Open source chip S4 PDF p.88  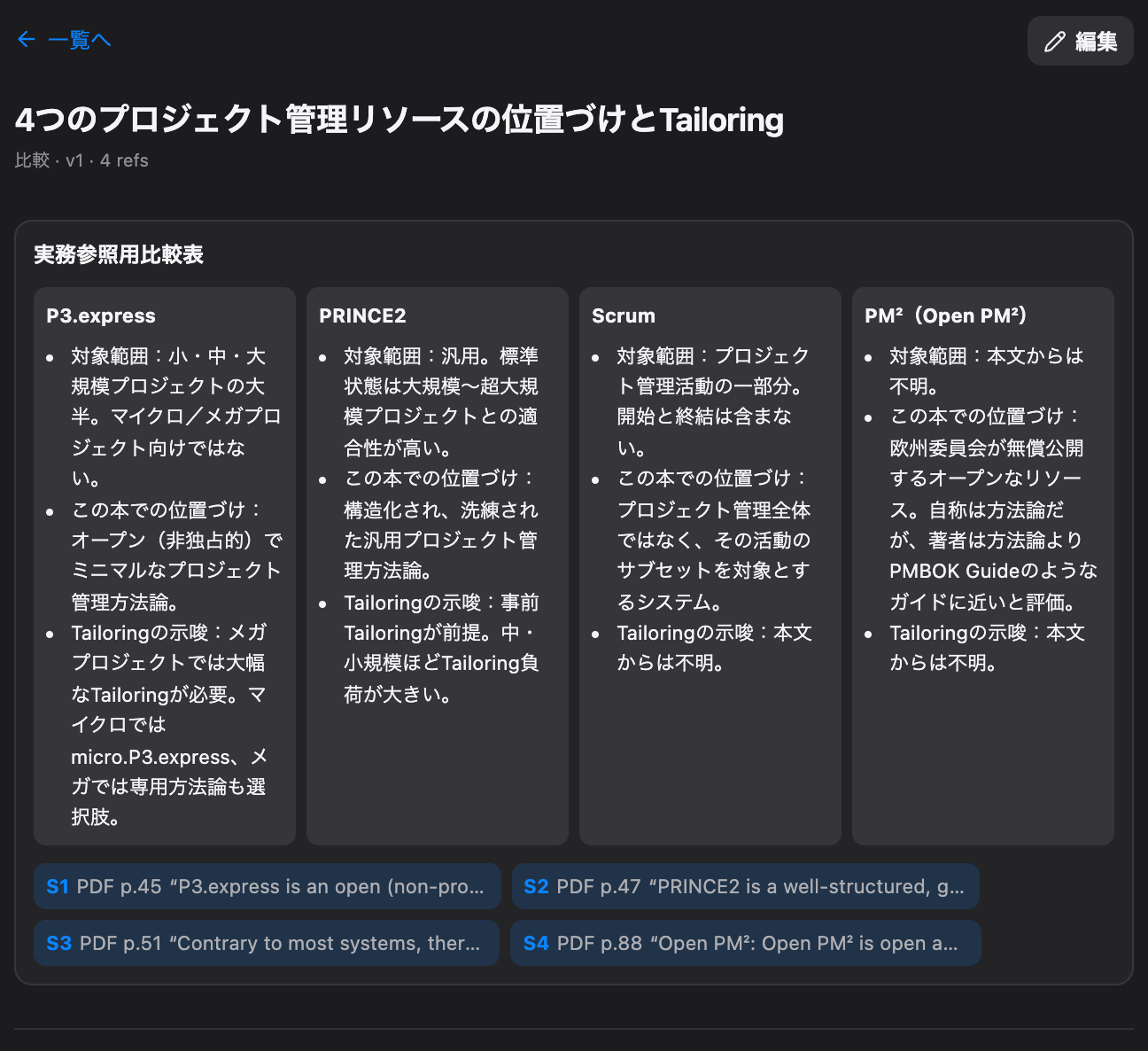[746, 943]
